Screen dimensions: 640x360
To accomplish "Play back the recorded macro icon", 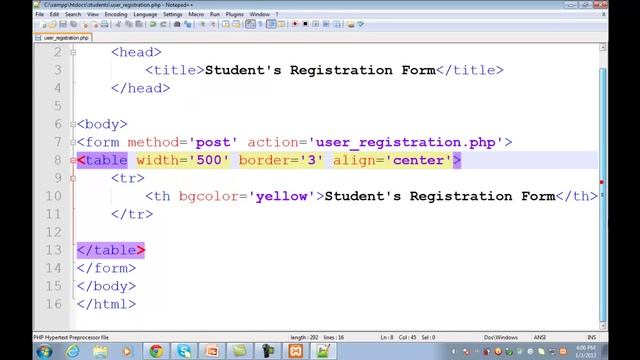I will point(316,24).
